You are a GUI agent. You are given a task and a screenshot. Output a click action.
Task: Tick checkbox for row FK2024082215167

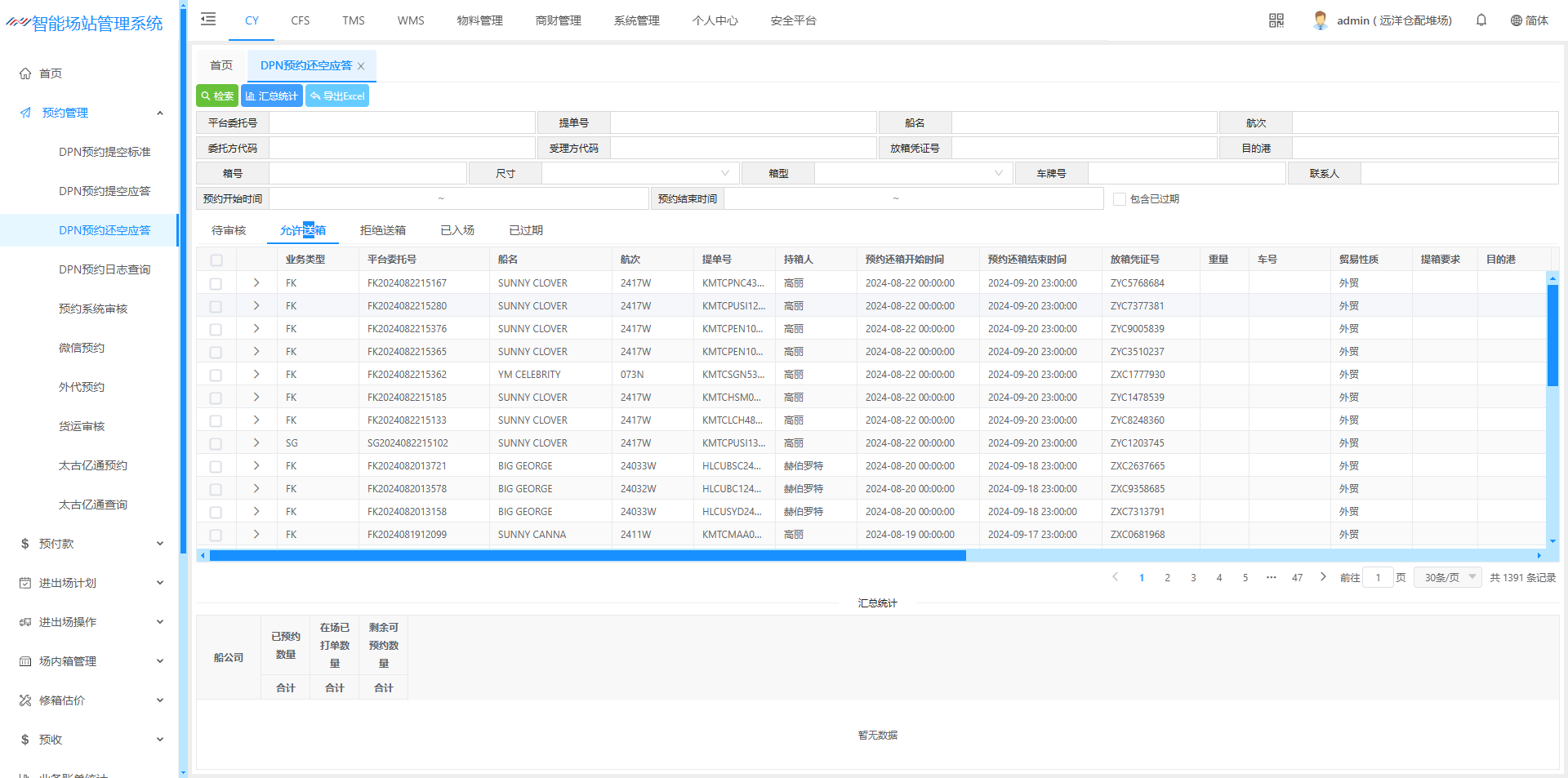(x=216, y=283)
